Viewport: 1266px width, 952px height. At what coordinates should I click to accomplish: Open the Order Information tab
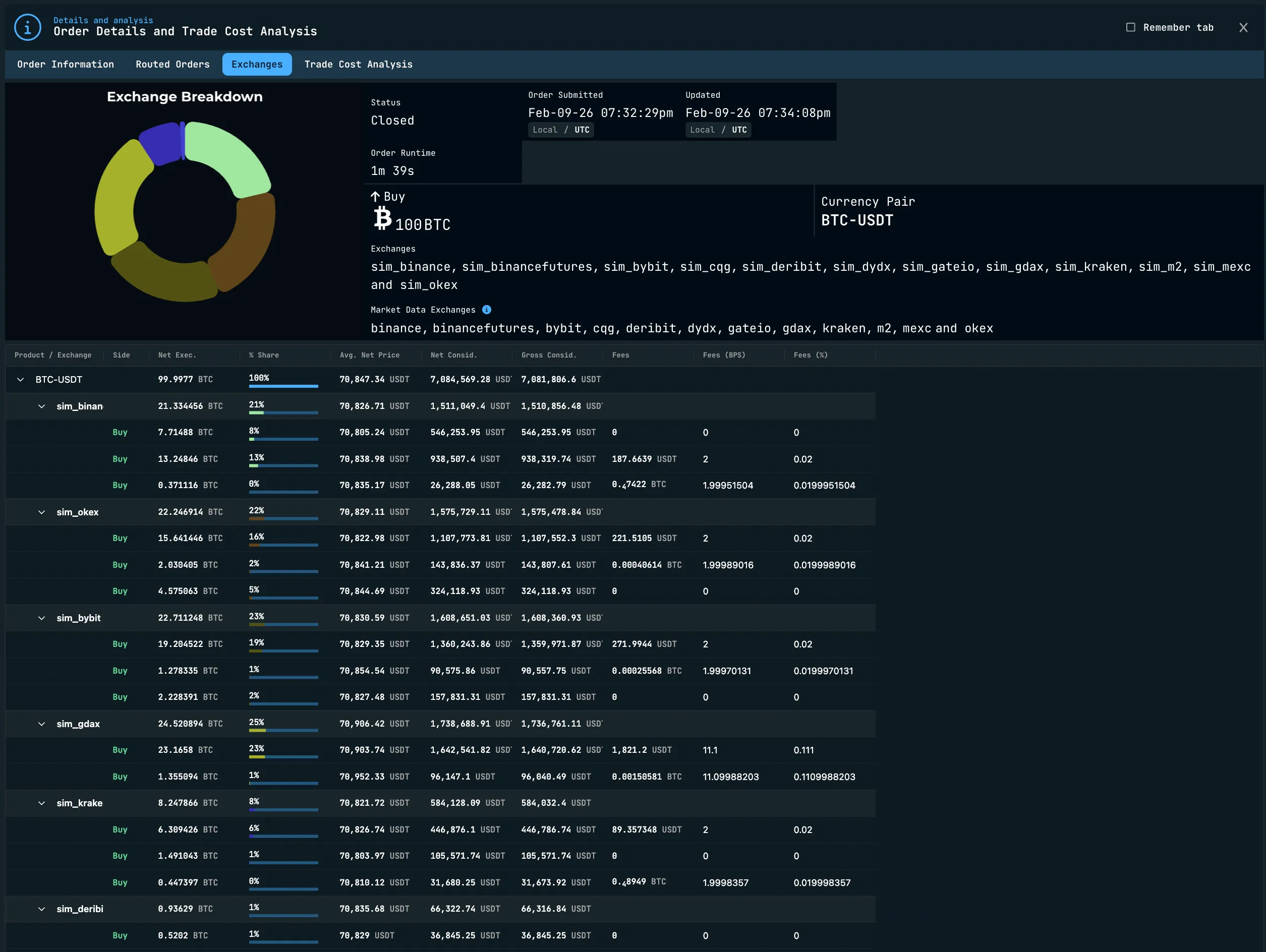(65, 64)
